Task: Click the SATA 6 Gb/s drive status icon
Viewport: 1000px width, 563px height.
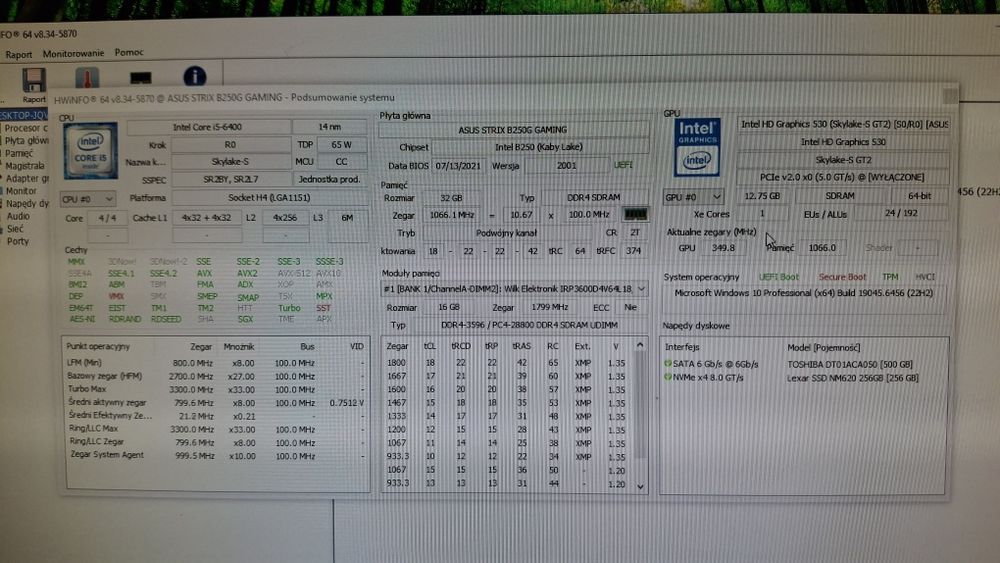Action: 668,364
